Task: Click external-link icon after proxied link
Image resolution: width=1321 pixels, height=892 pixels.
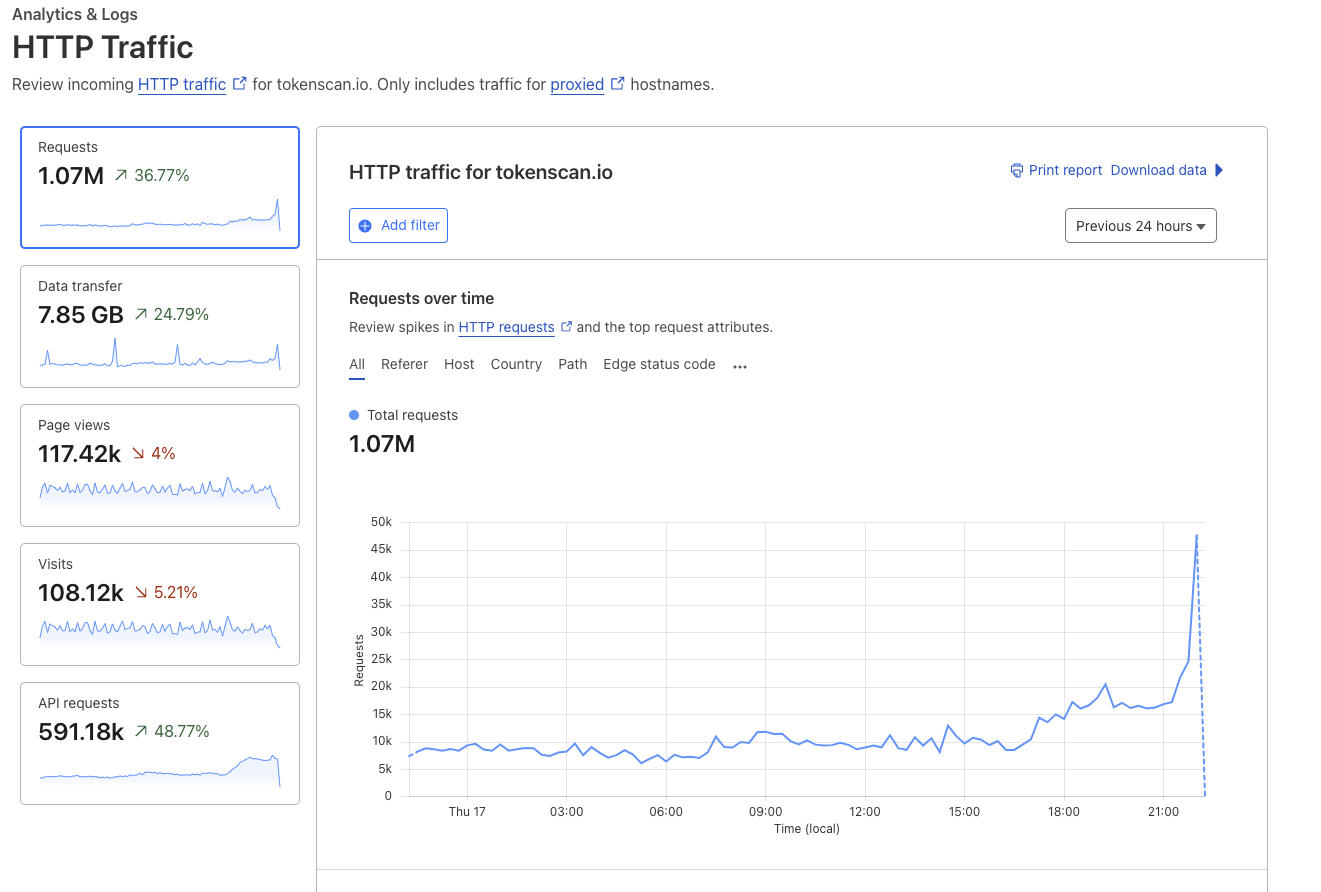Action: tap(617, 84)
